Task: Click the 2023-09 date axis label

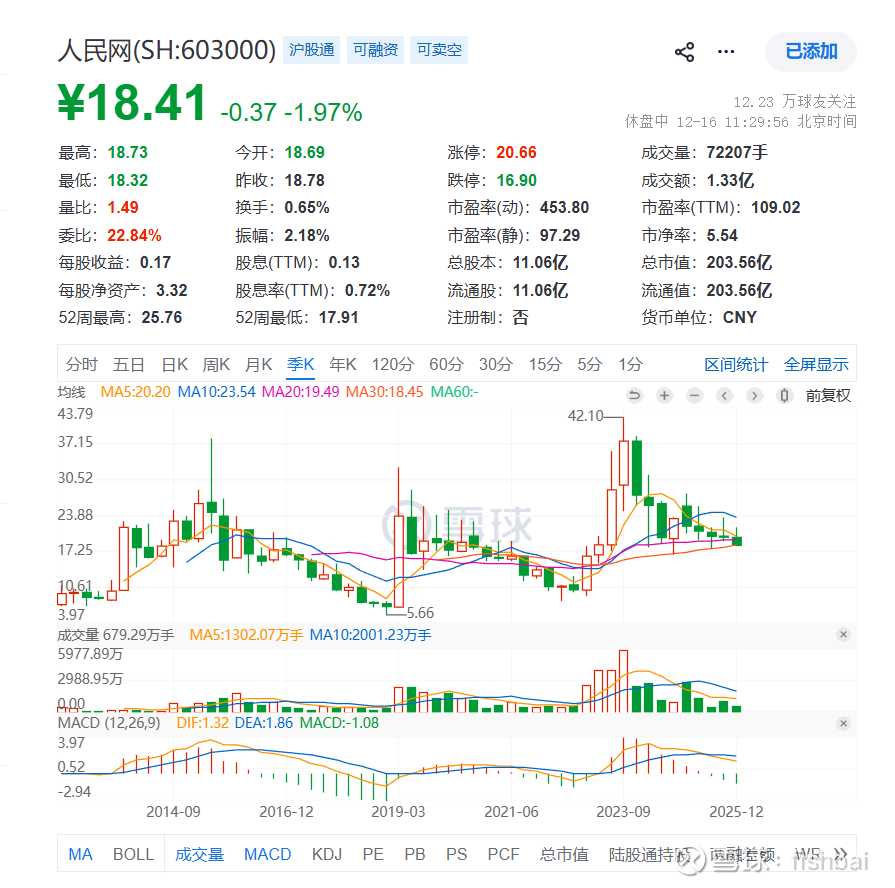Action: point(623,812)
